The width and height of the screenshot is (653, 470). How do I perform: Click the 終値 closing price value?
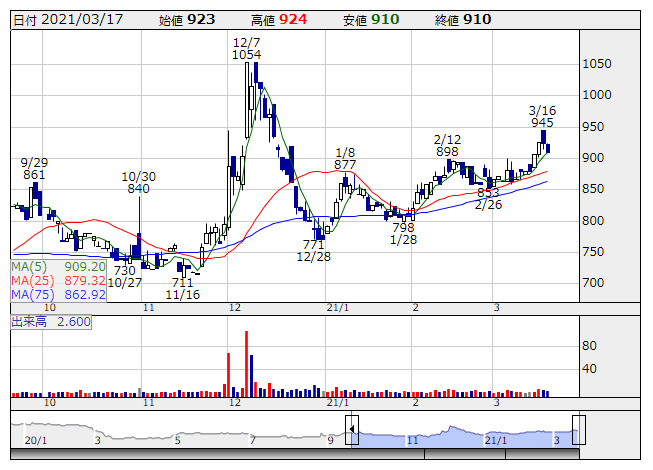click(477, 19)
